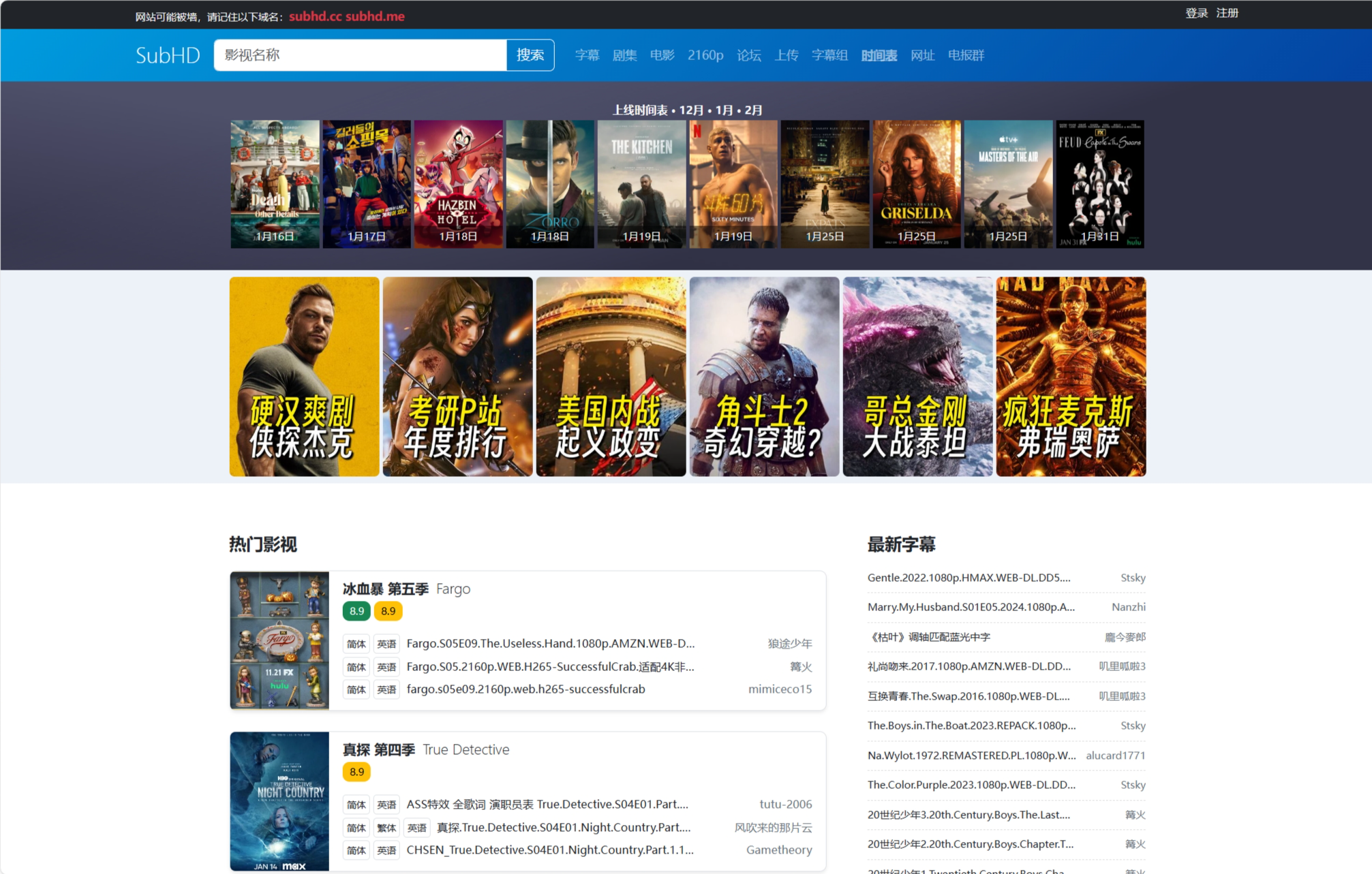Viewport: 1372px width, 874px height.
Task: Open the 上传 nav item
Action: pos(786,55)
